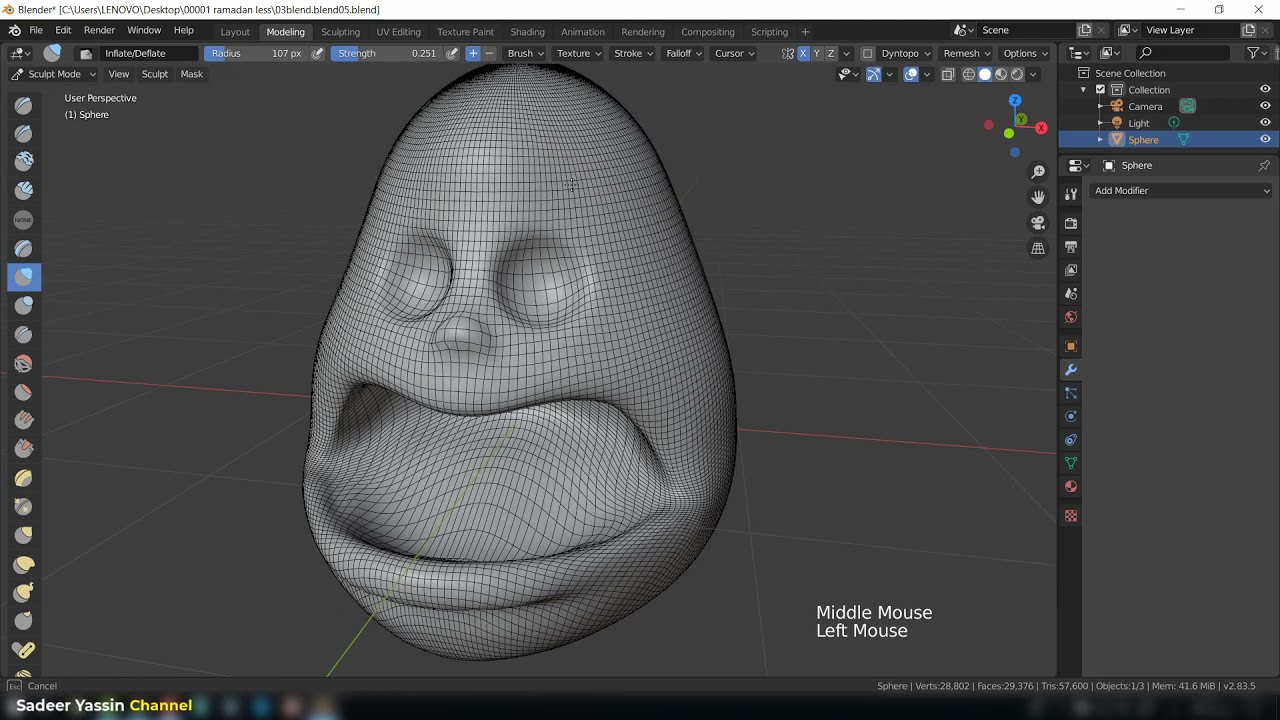Open the Stroke dropdown
This screenshot has height=720, width=1280.
coord(633,54)
